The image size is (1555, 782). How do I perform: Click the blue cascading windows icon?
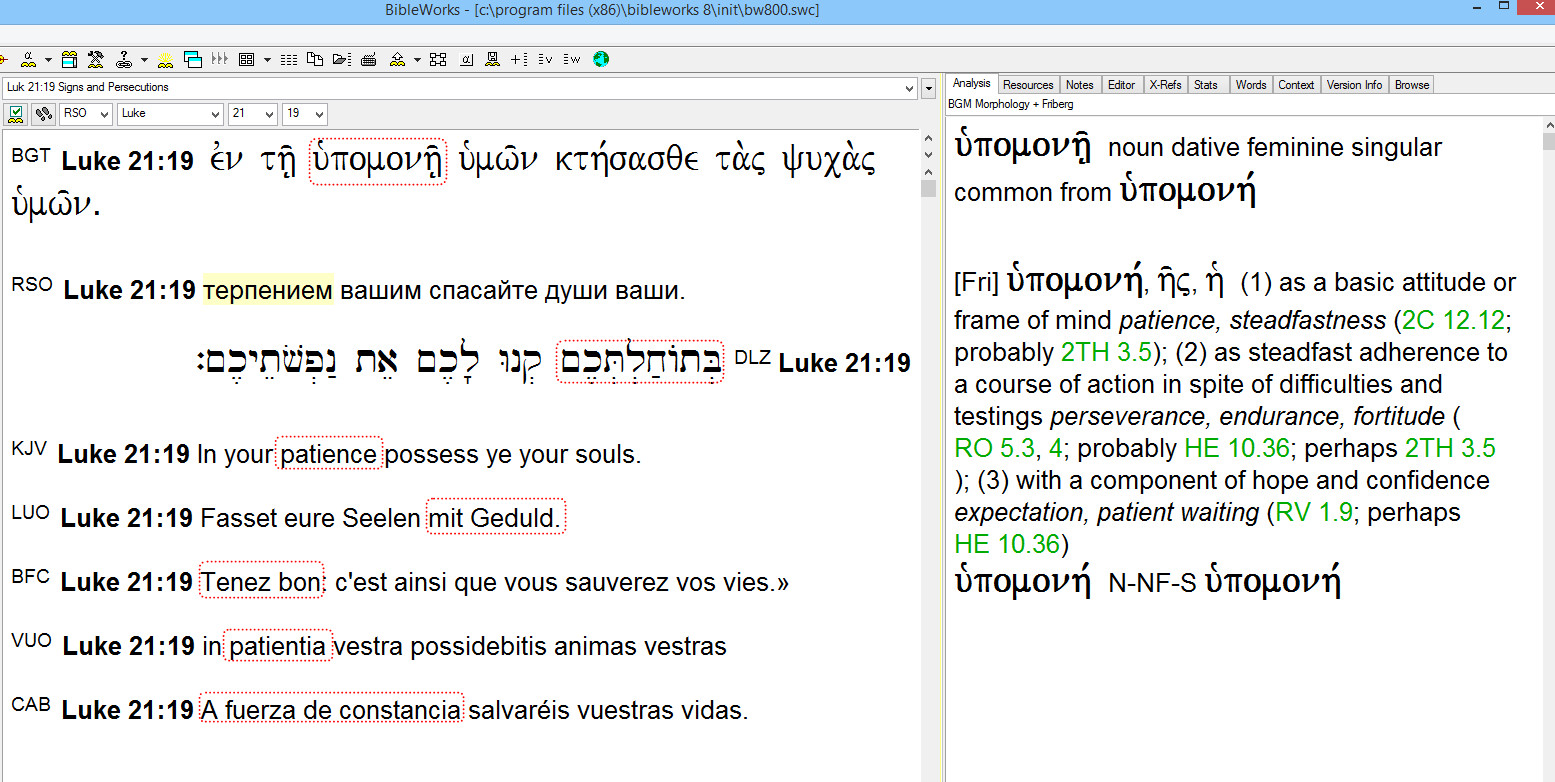[192, 59]
